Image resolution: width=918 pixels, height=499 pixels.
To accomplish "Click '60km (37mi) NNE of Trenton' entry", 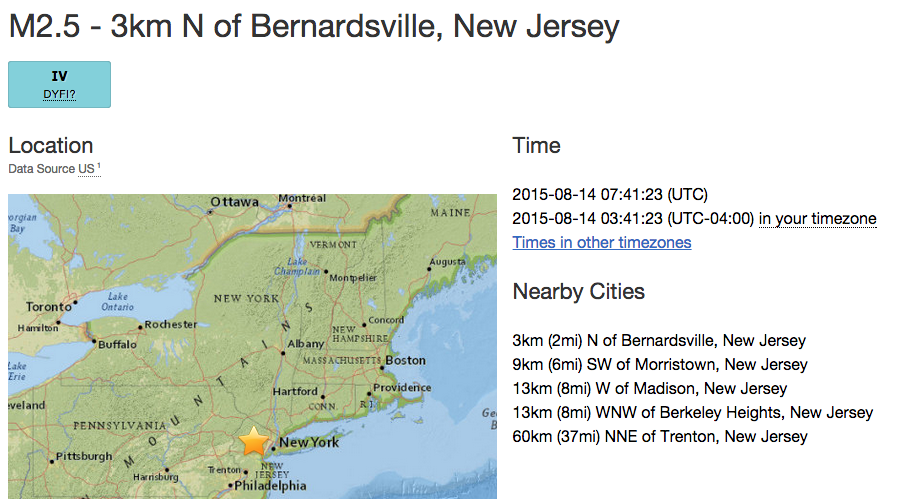I will (659, 436).
